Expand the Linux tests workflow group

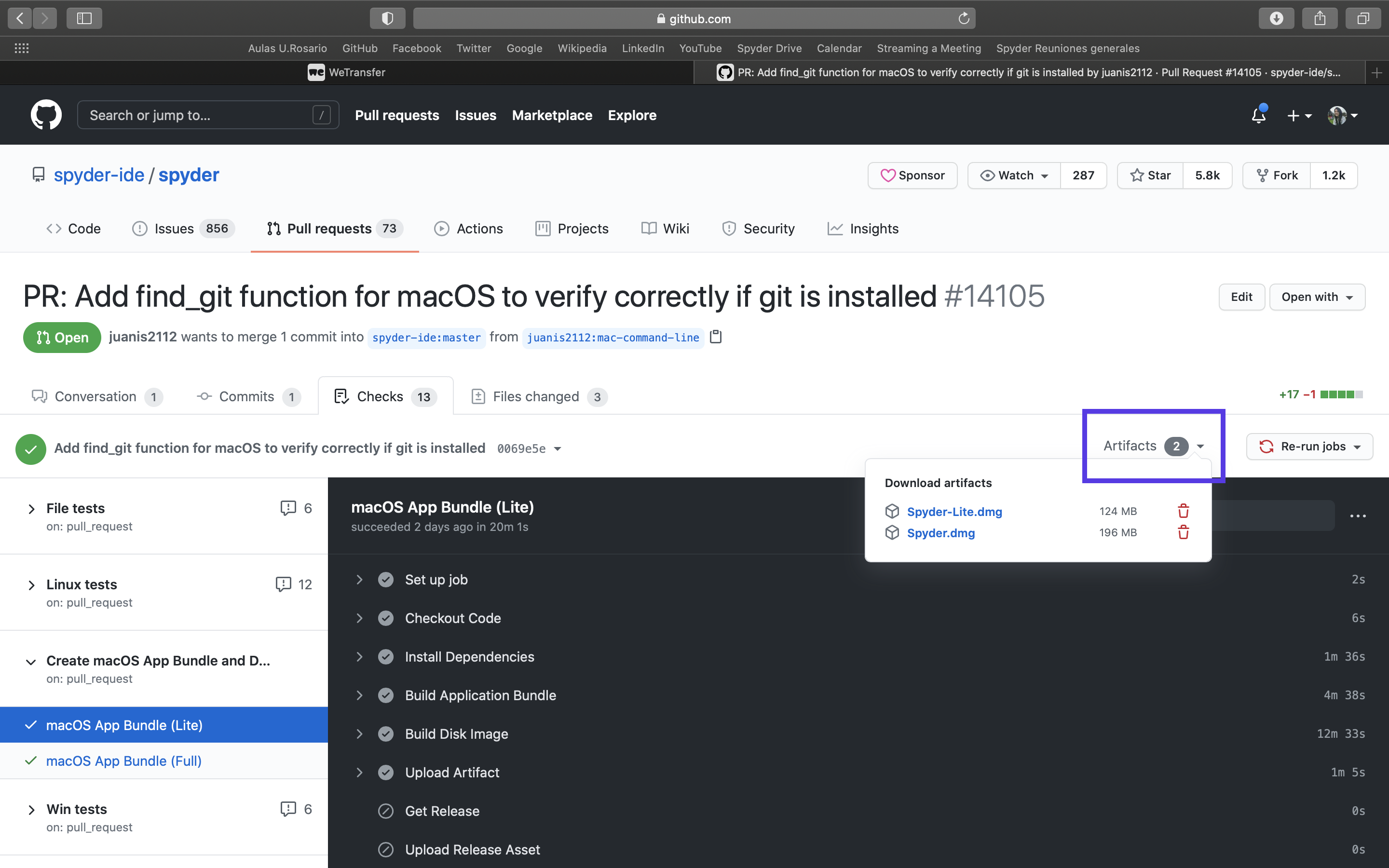coord(31,585)
